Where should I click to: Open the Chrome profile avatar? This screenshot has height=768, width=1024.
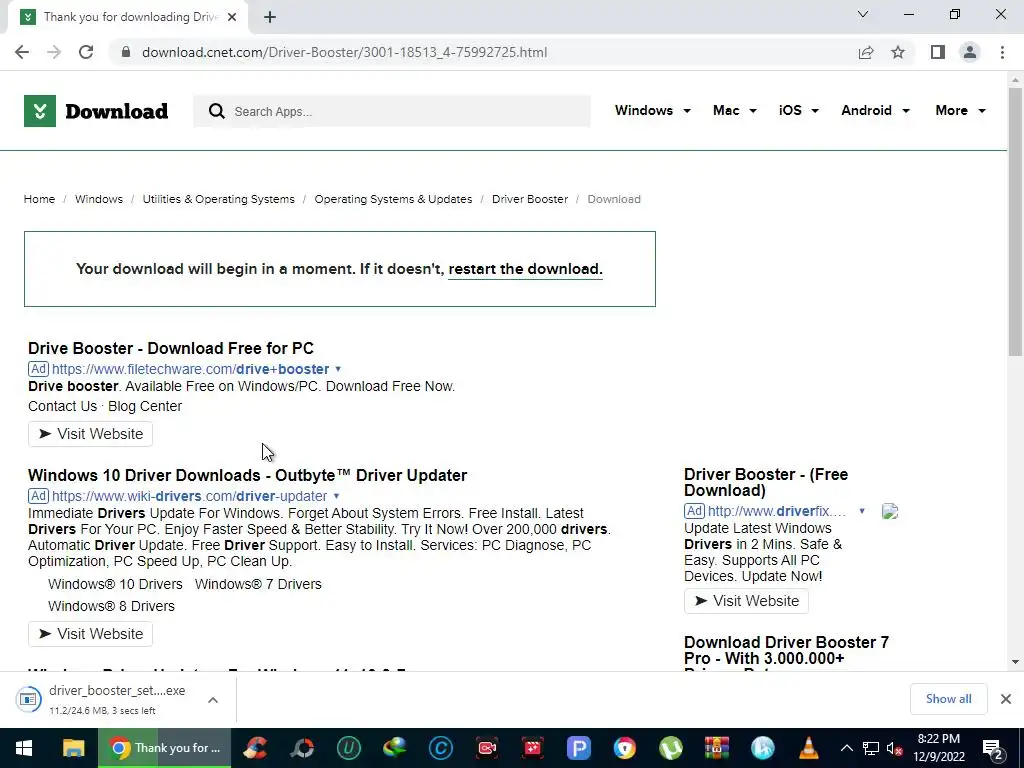pos(970,52)
